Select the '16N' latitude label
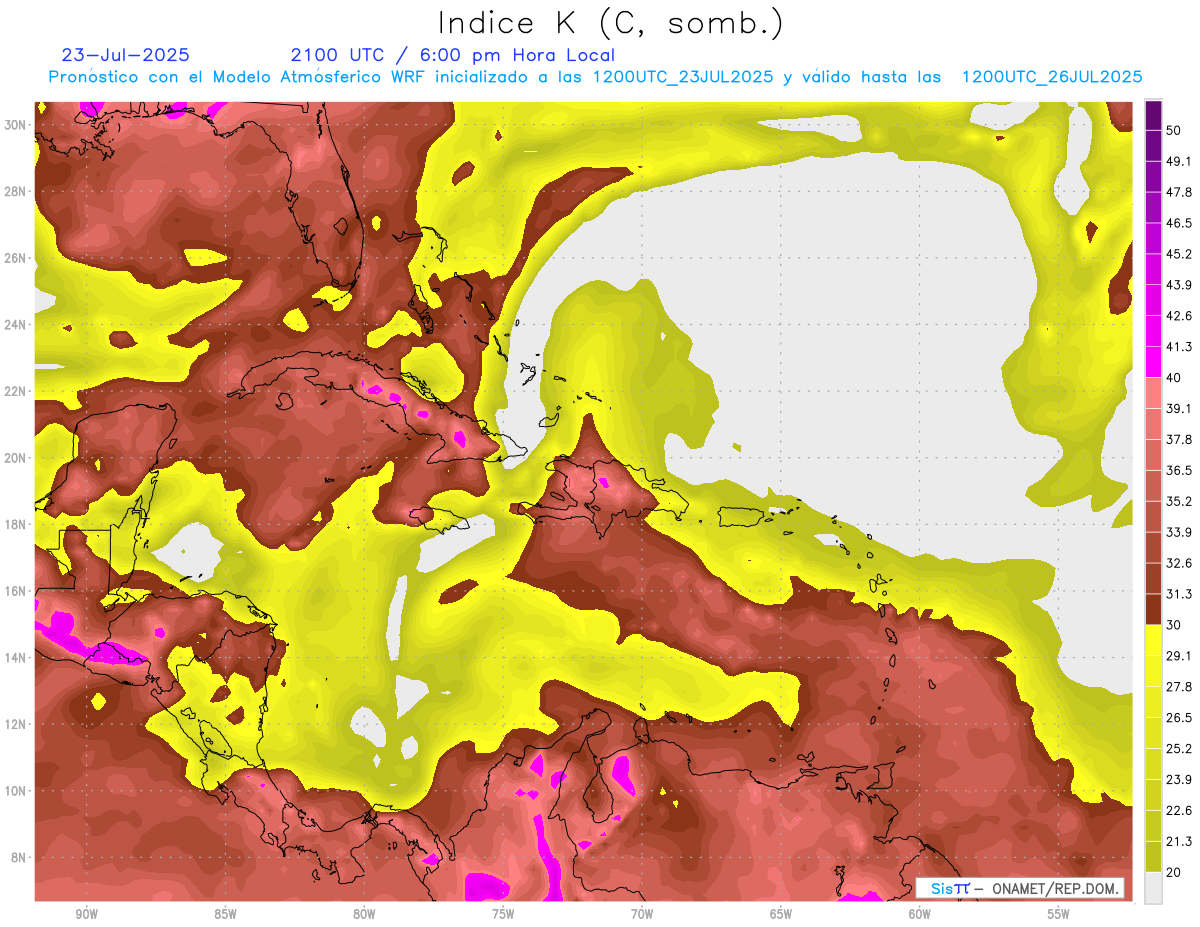The height and width of the screenshot is (927, 1200). tap(17, 591)
